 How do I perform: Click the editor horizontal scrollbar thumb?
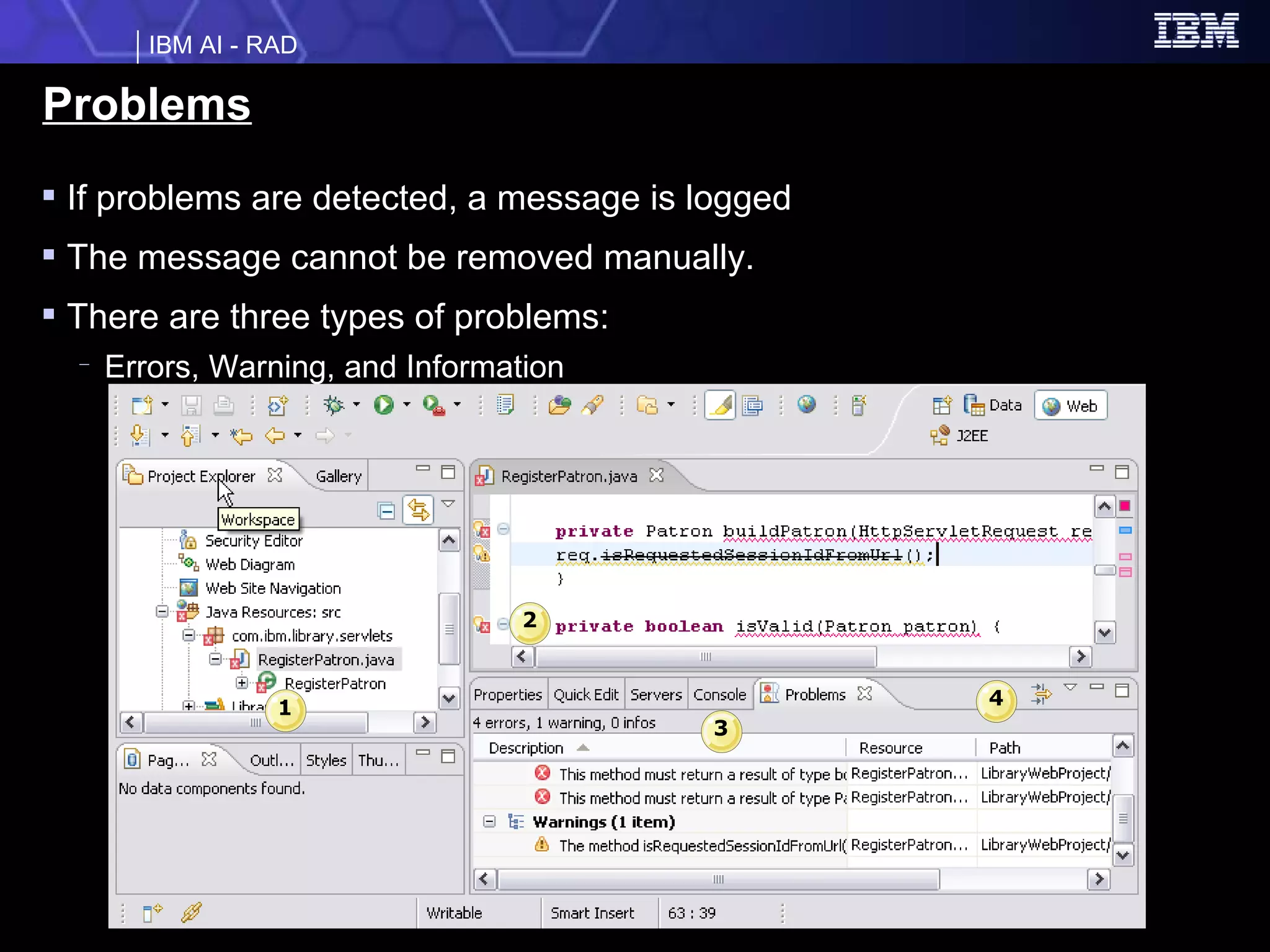click(706, 656)
